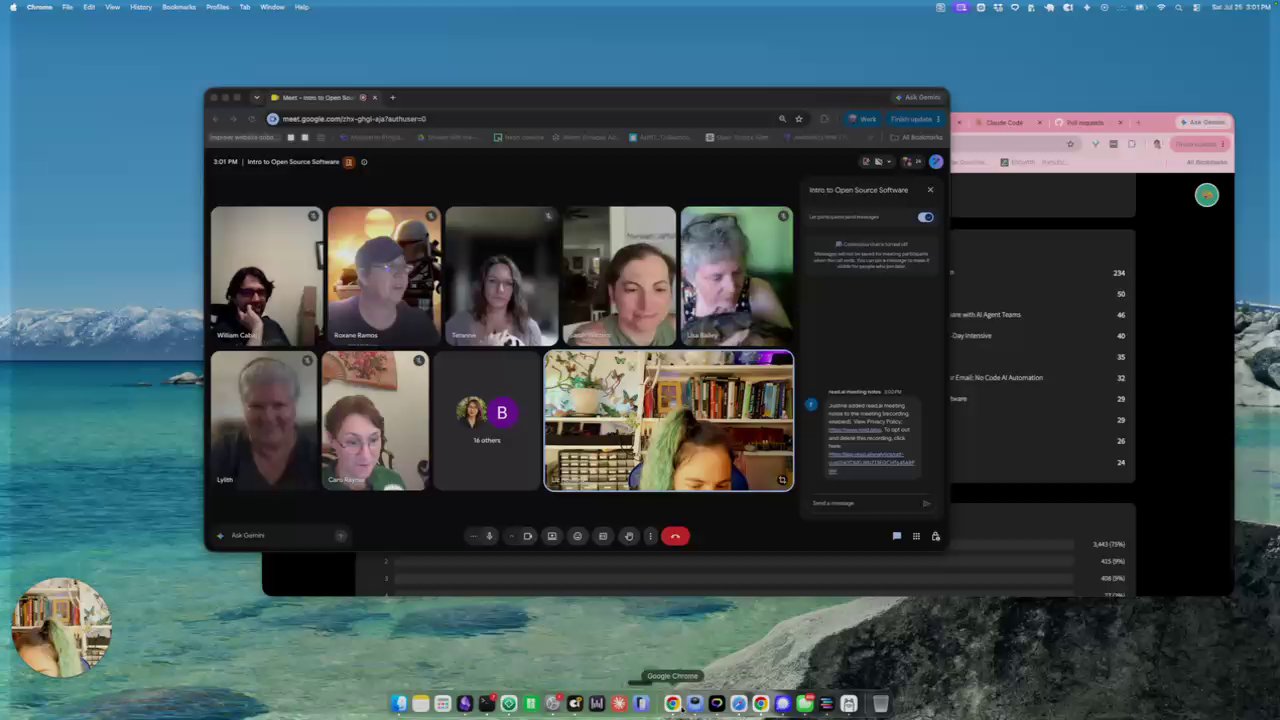
Task: Turn off the camera in Meet
Action: click(528, 536)
